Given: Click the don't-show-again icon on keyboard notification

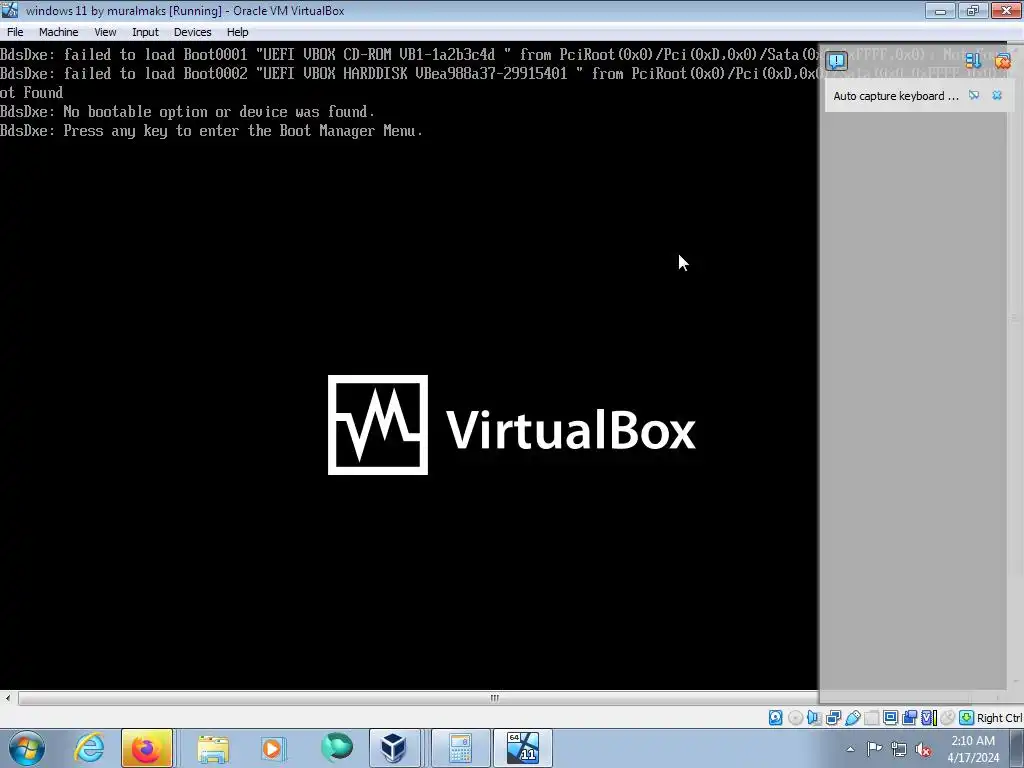Looking at the screenshot, I should click(x=974, y=95).
